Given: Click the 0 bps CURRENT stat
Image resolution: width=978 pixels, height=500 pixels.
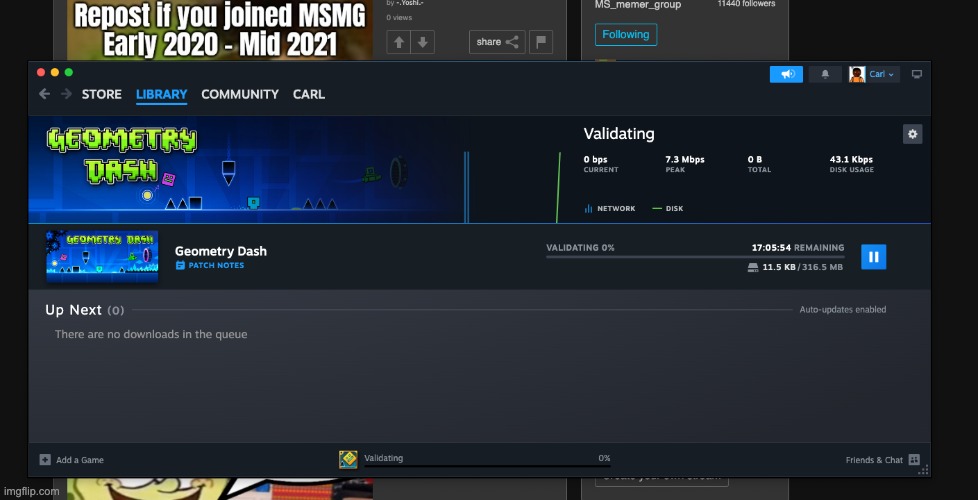Looking at the screenshot, I should tap(601, 164).
